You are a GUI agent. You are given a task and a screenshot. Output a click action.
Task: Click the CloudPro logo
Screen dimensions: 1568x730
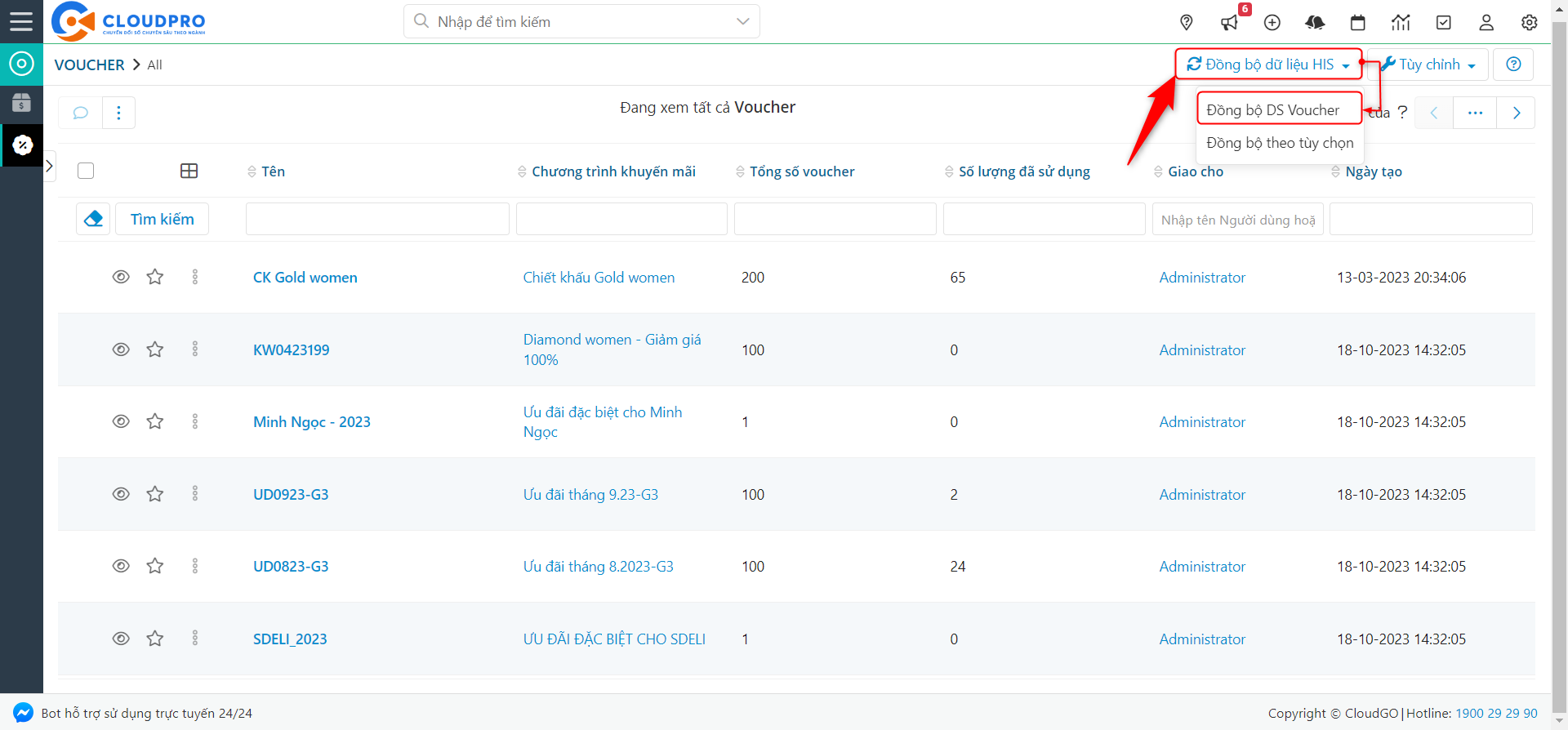click(128, 21)
